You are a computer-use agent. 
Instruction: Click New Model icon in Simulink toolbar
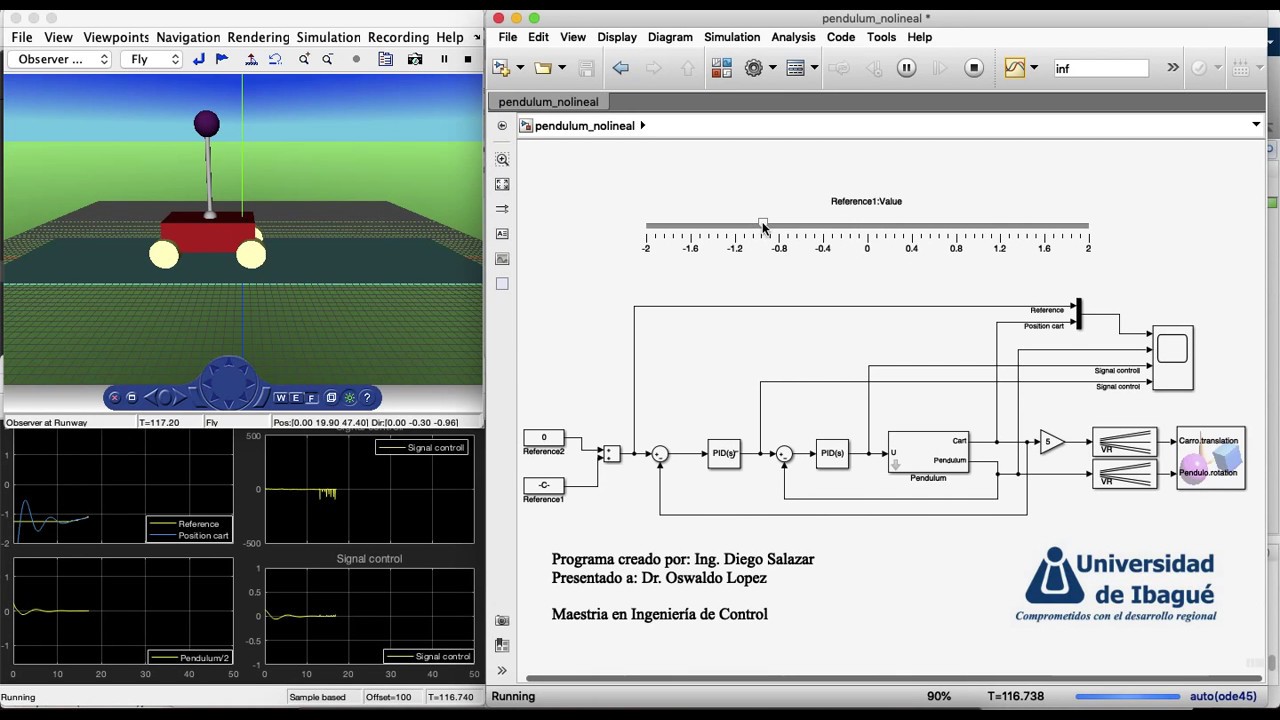pos(501,68)
